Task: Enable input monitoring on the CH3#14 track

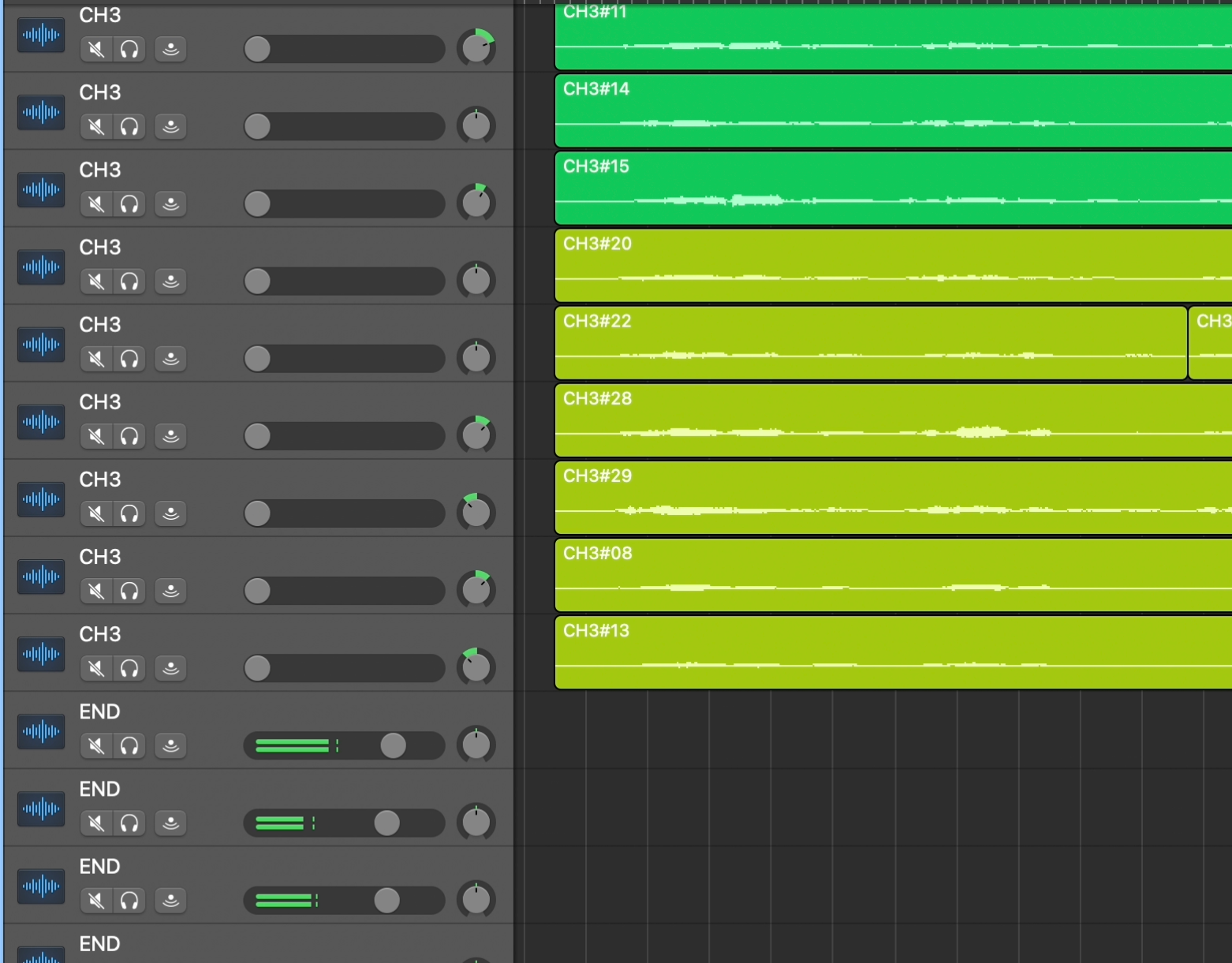Action: pos(170,127)
